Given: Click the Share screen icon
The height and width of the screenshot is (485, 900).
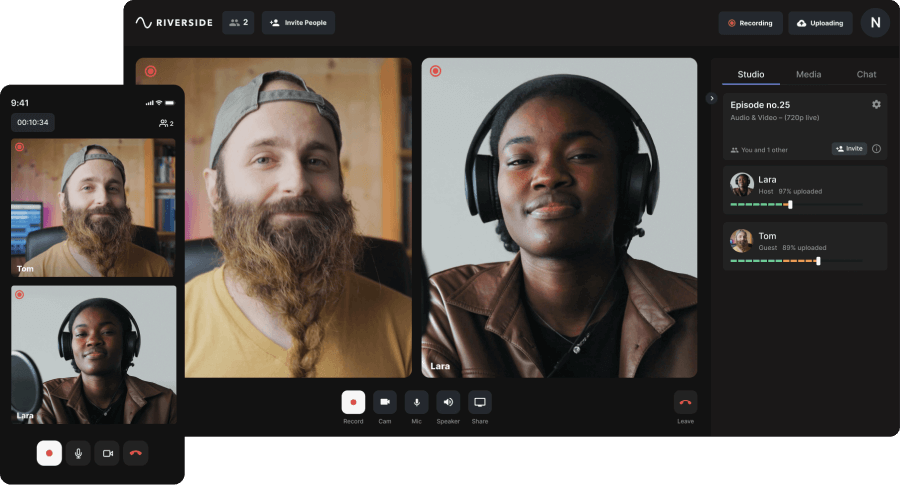Looking at the screenshot, I should pyautogui.click(x=480, y=402).
